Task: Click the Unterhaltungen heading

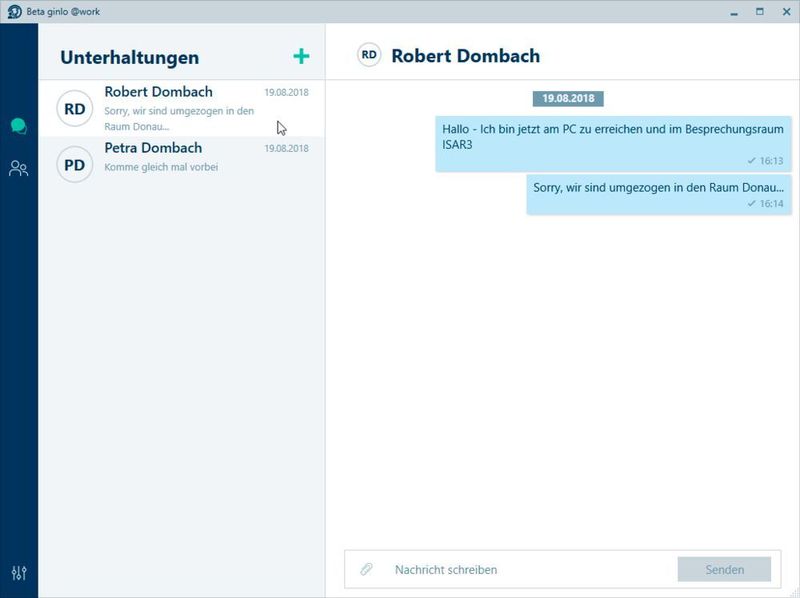Action: (x=129, y=58)
